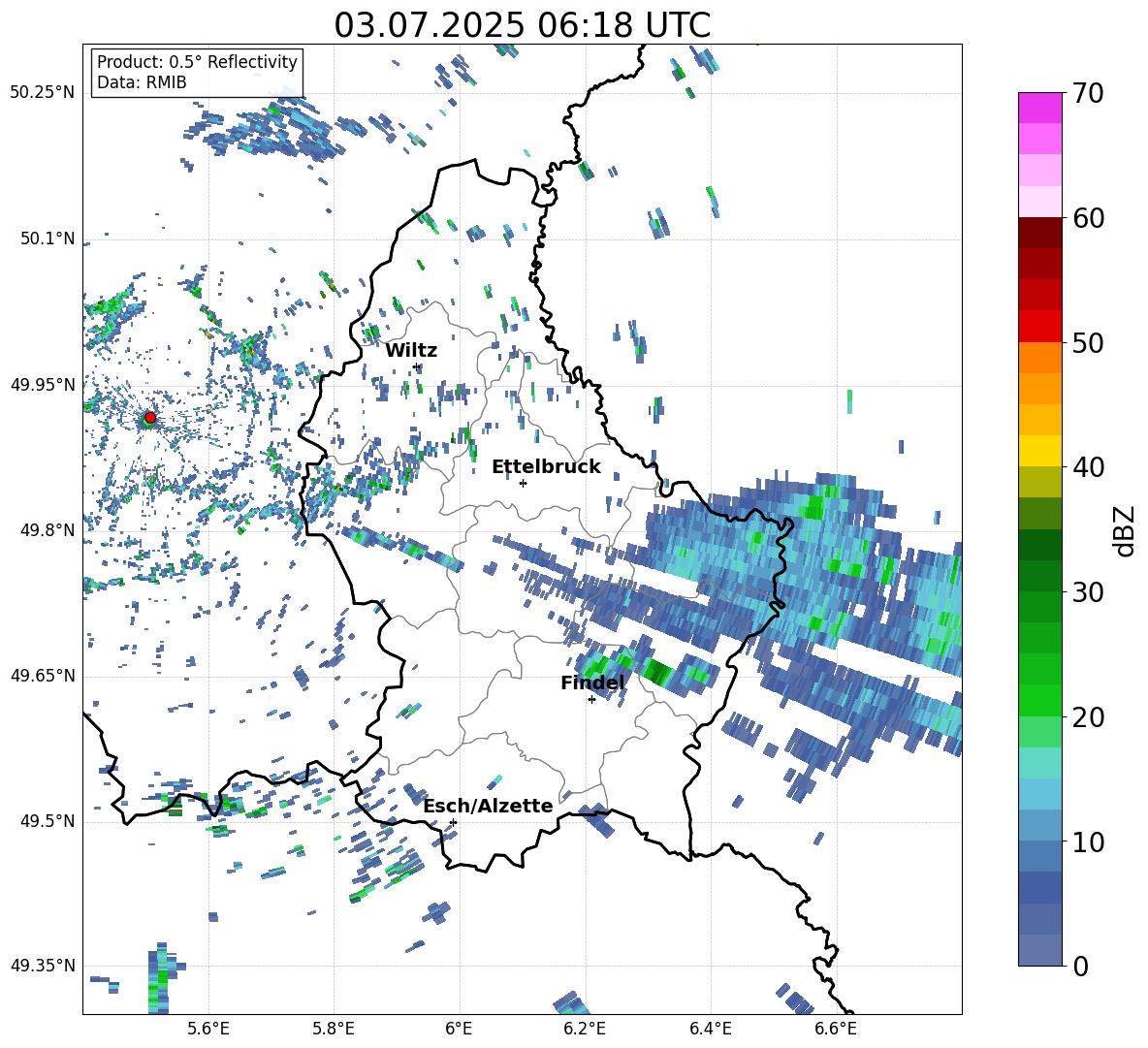Click the 50.1°N latitude label
Image resolution: width=1148 pixels, height=1048 pixels.
48,239
